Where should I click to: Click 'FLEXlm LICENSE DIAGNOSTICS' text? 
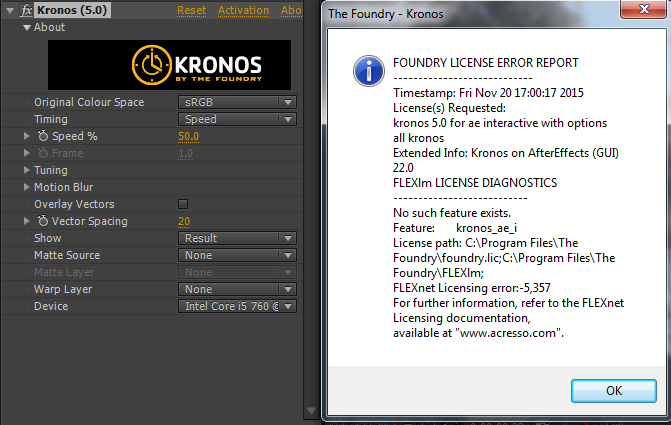(475, 183)
